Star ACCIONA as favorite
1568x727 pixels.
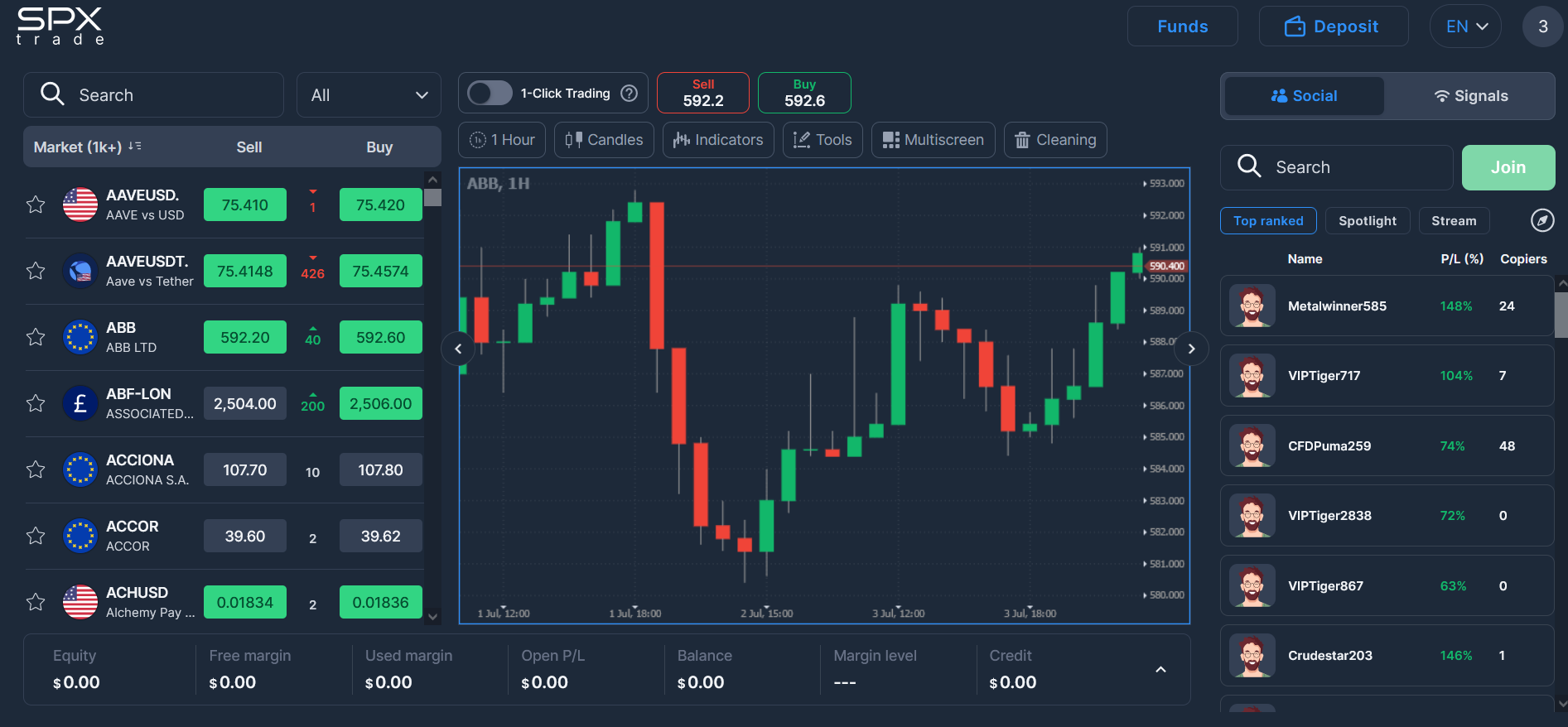tap(36, 469)
